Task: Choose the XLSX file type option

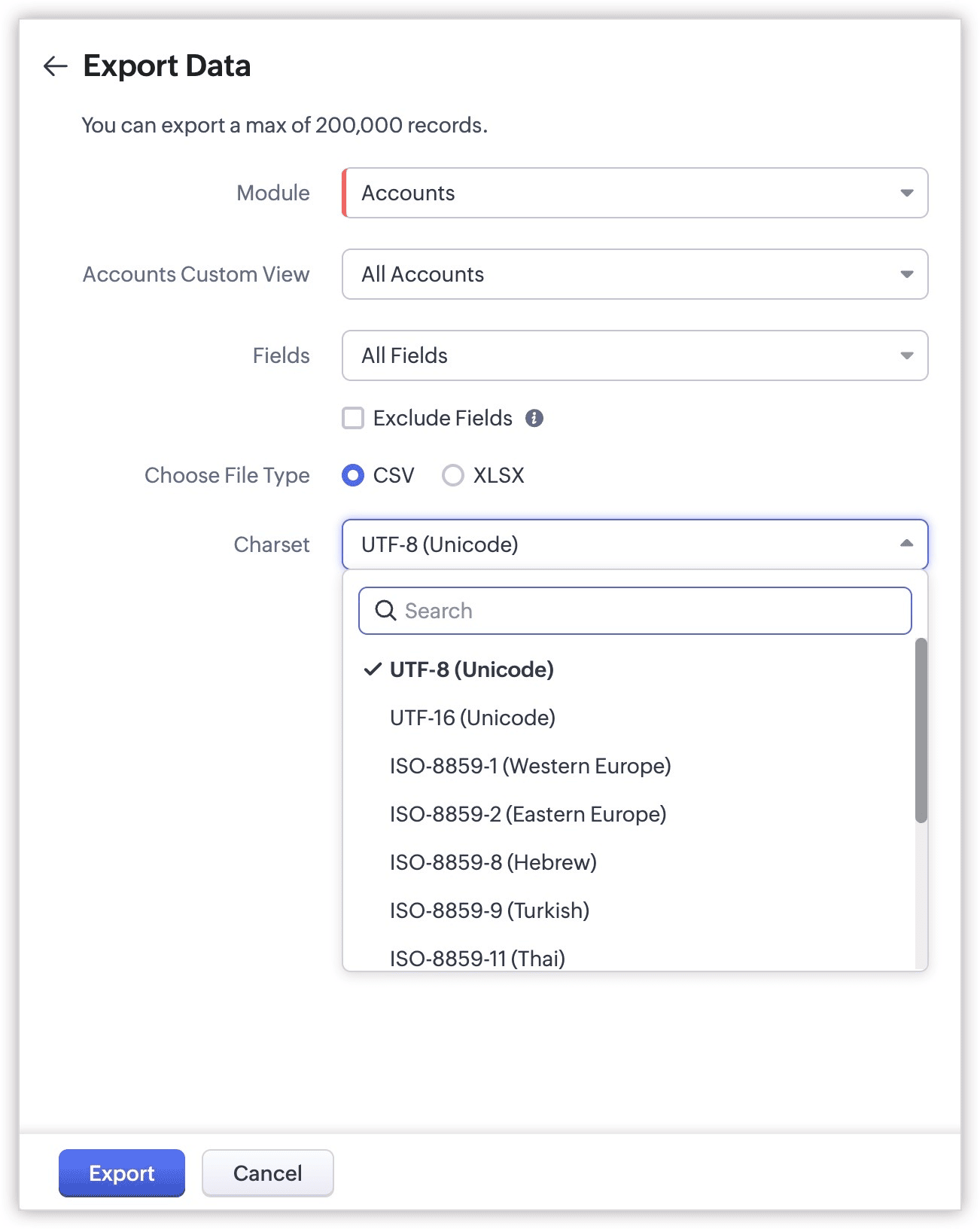Action: (452, 475)
